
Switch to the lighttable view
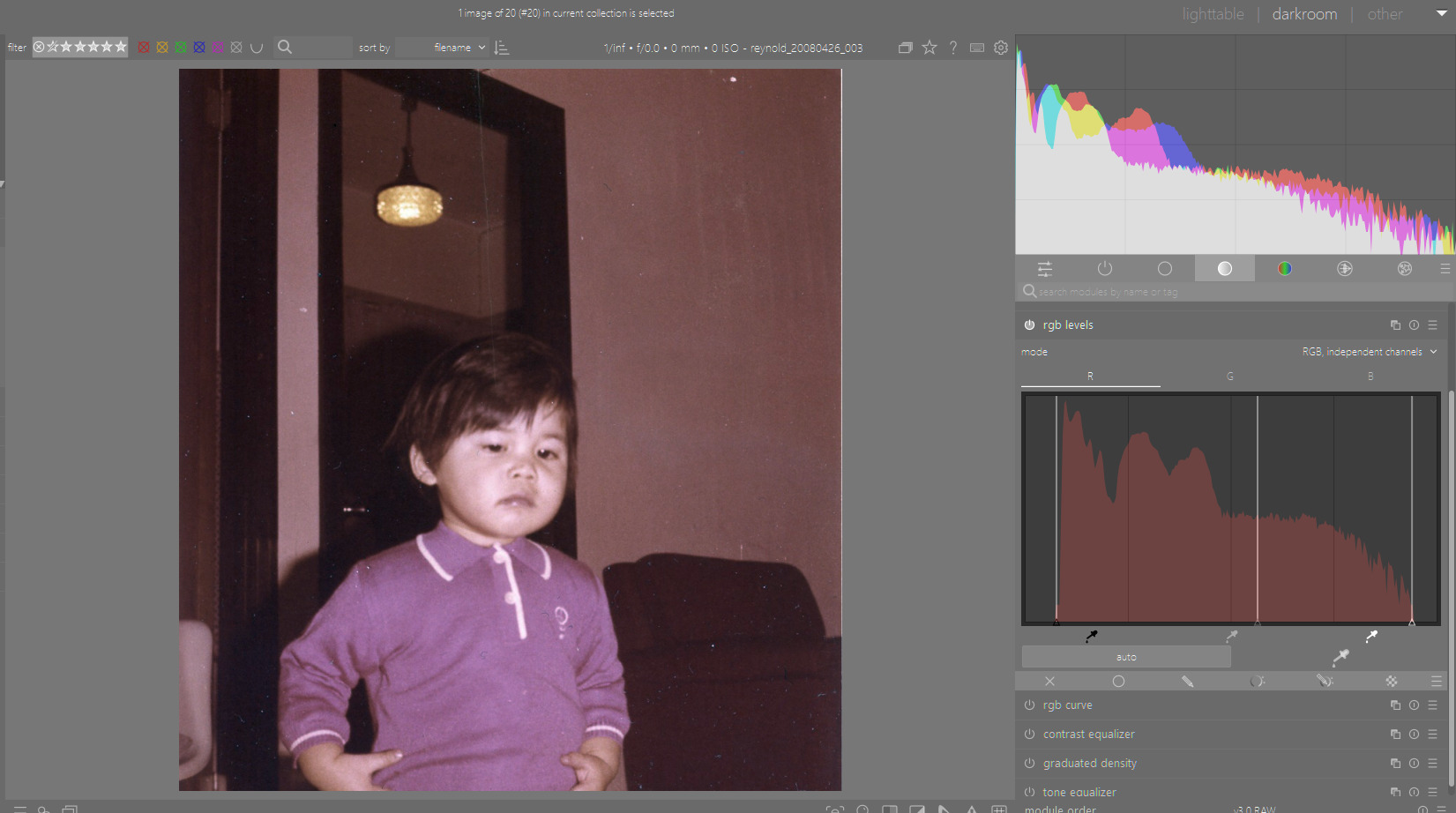point(1213,14)
